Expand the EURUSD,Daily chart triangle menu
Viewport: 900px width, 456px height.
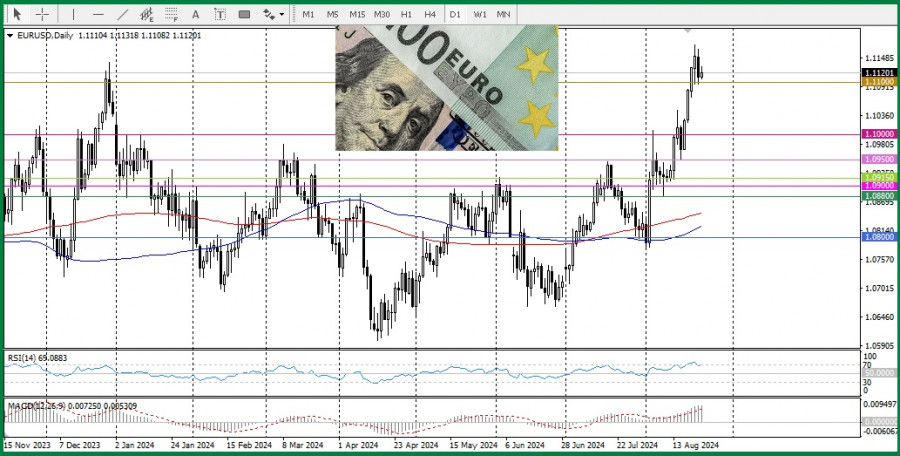click(10, 36)
